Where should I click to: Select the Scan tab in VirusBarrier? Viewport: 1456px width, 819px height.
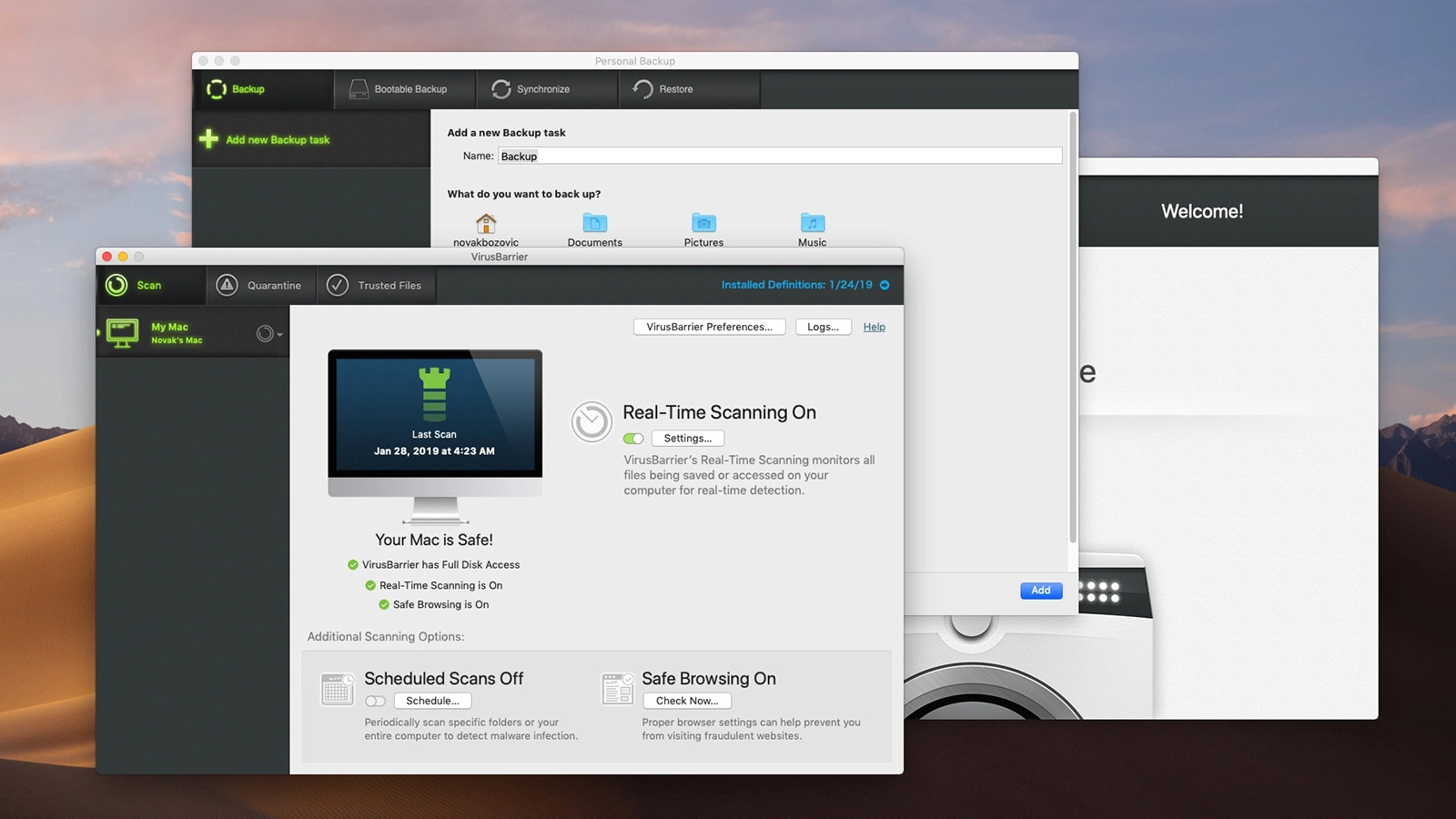coord(150,285)
